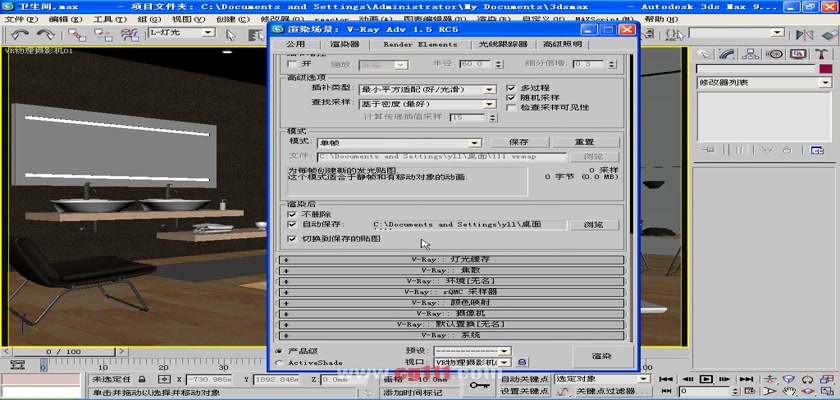The width and height of the screenshot is (840, 400).
Task: Expand the V-Ray 颜色映射 rollout
Action: click(451, 303)
